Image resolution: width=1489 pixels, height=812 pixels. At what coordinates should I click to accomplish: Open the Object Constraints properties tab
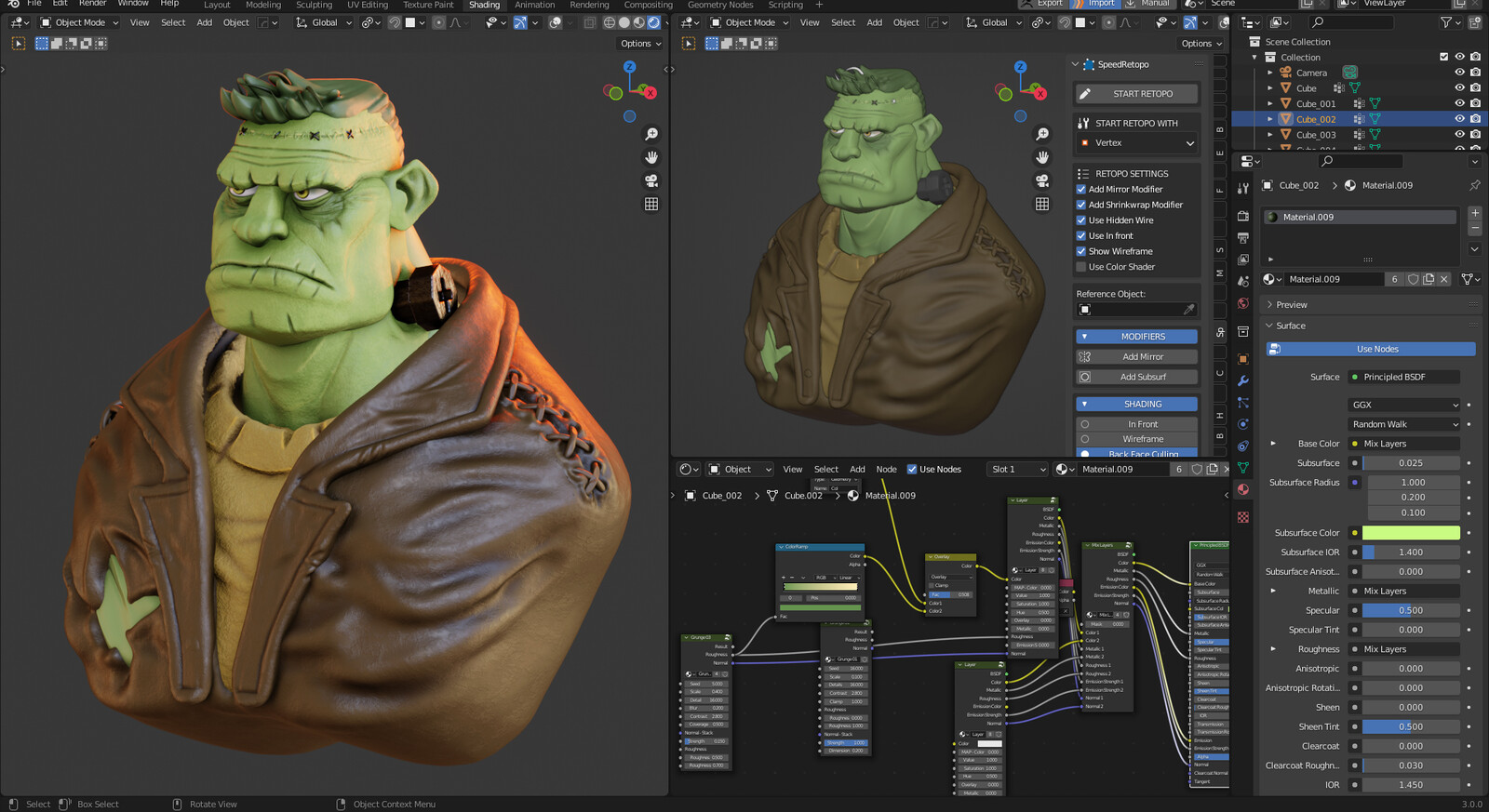1243,446
